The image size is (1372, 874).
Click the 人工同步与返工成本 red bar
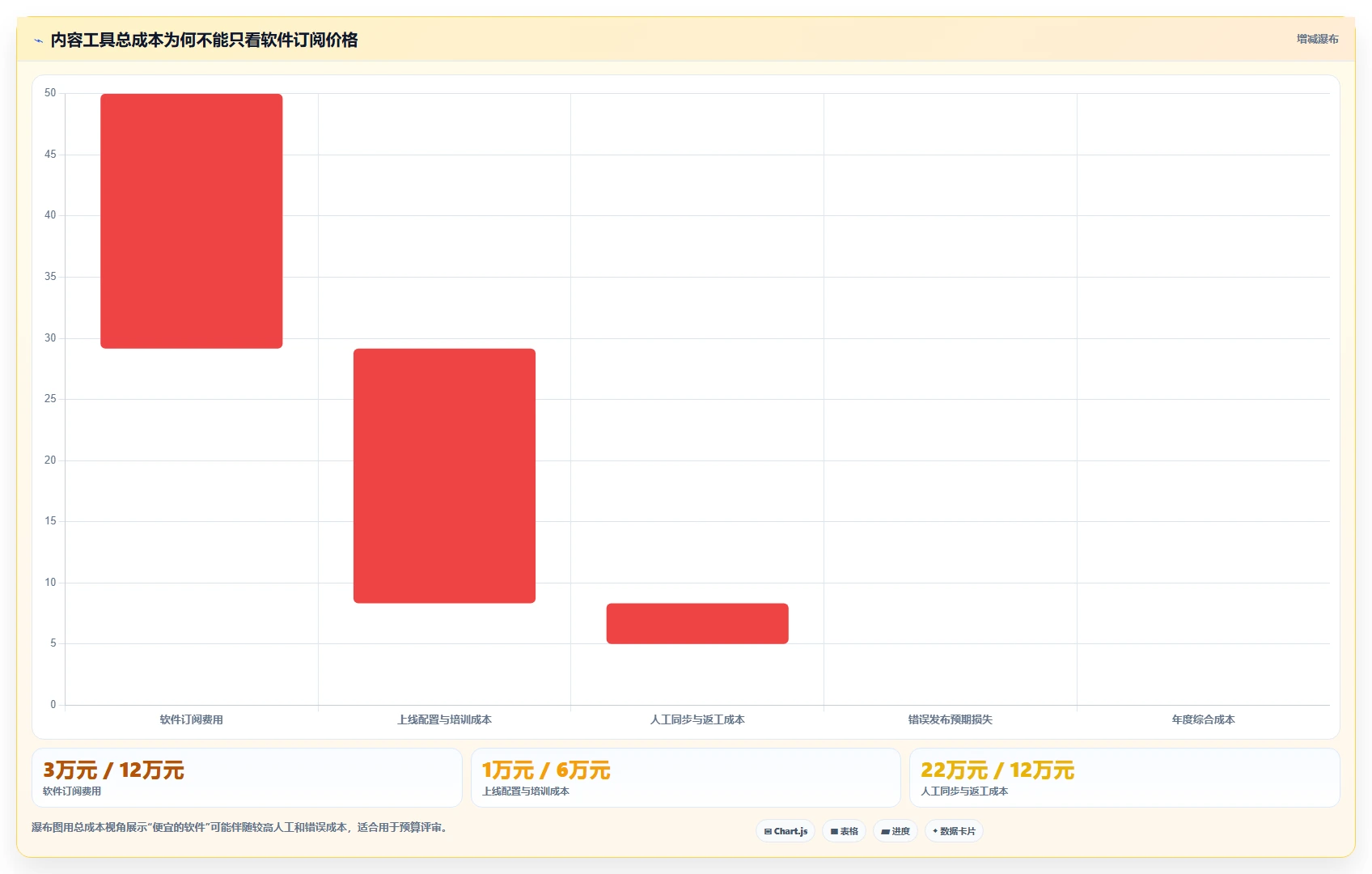click(x=697, y=623)
